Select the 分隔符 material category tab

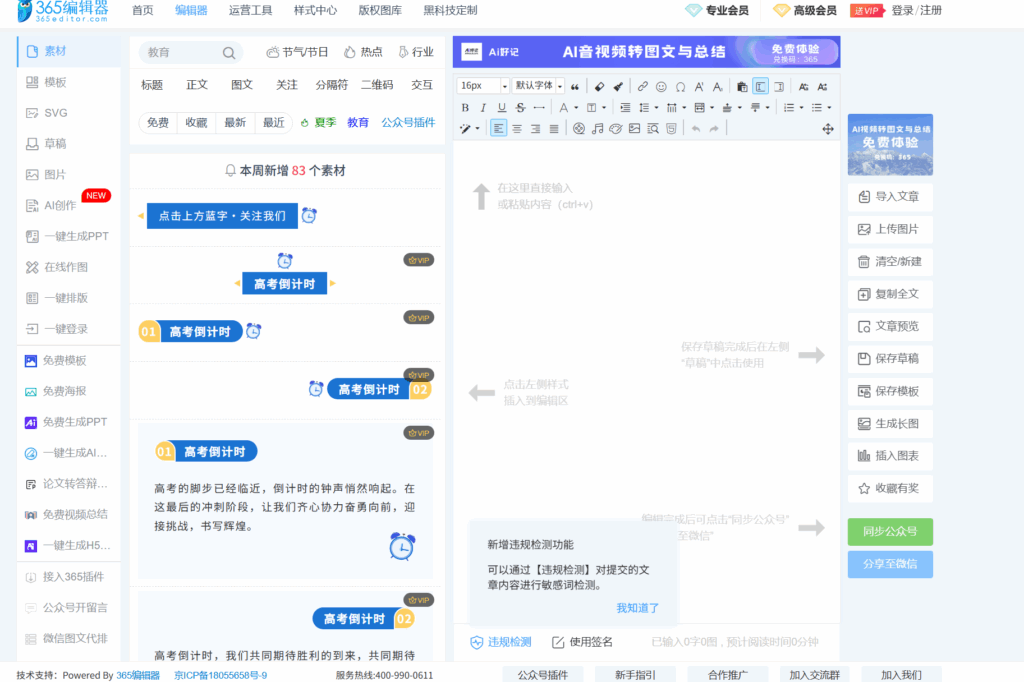[332, 85]
